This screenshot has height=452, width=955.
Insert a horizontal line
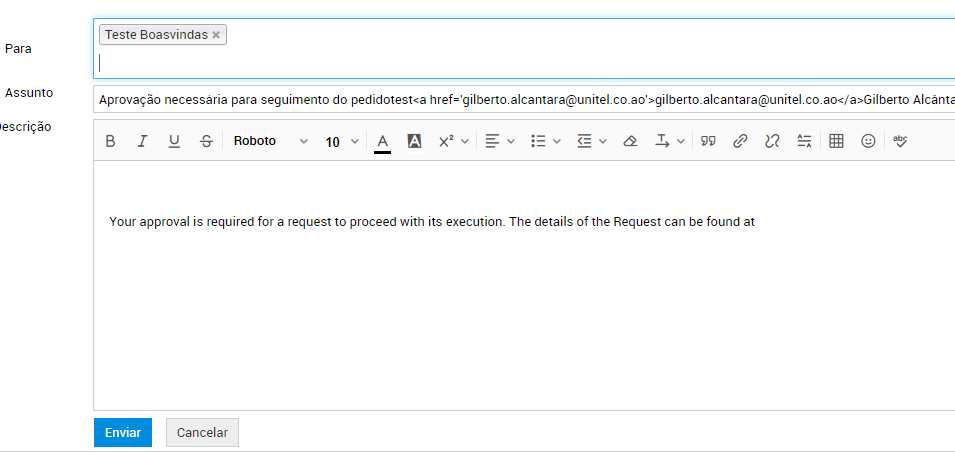pyautogui.click(x=805, y=141)
